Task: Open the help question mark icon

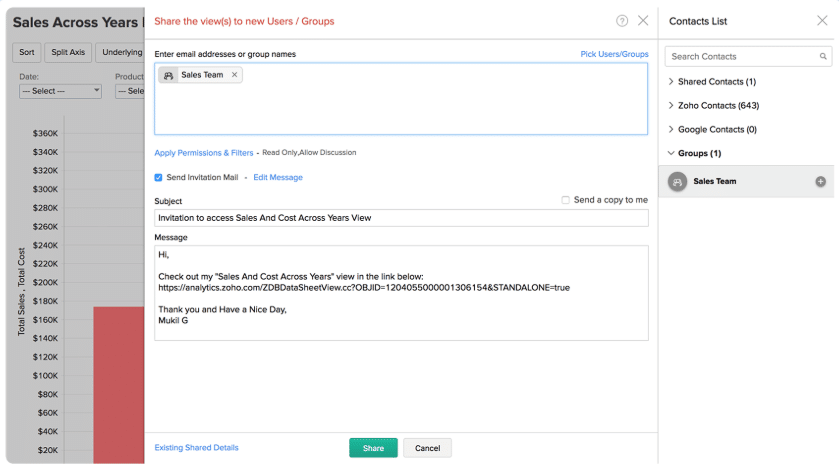Action: (x=622, y=21)
